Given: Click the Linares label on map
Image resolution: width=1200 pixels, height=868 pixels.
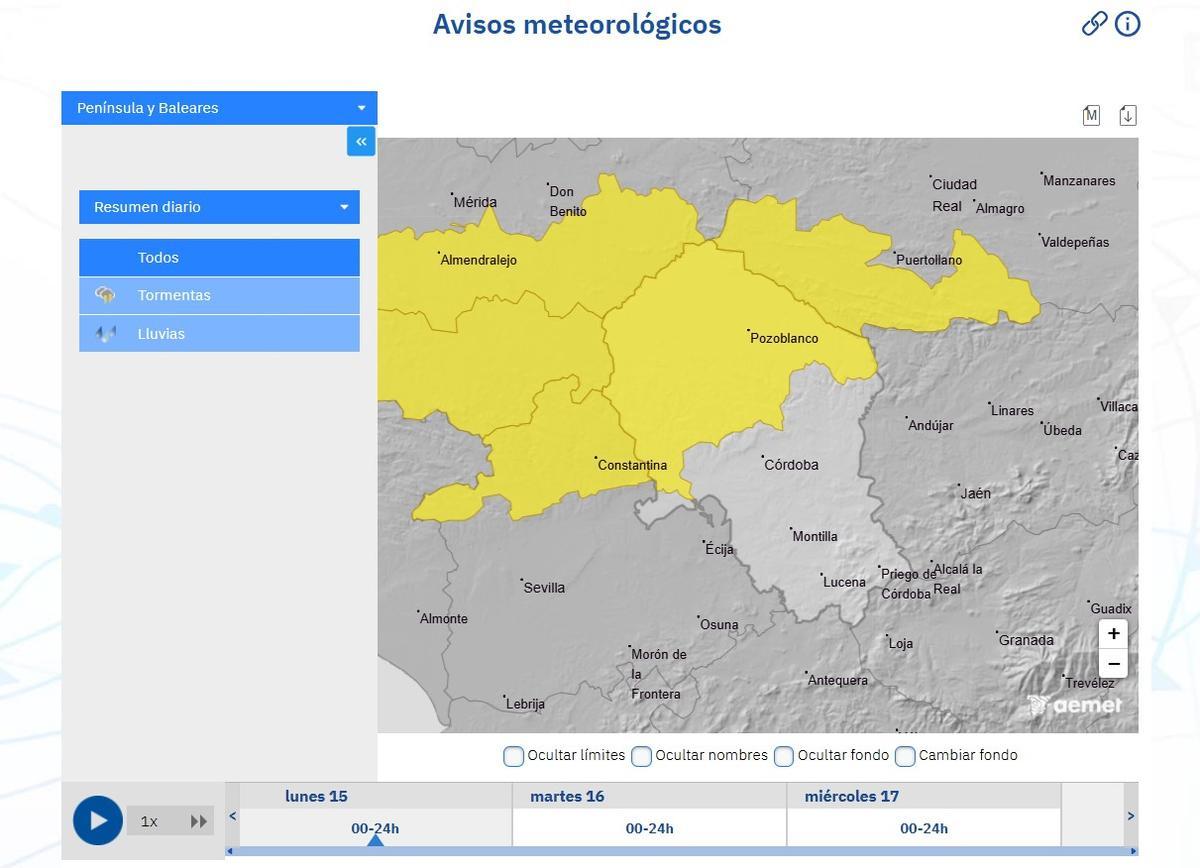Looking at the screenshot, I should pos(1012,410).
